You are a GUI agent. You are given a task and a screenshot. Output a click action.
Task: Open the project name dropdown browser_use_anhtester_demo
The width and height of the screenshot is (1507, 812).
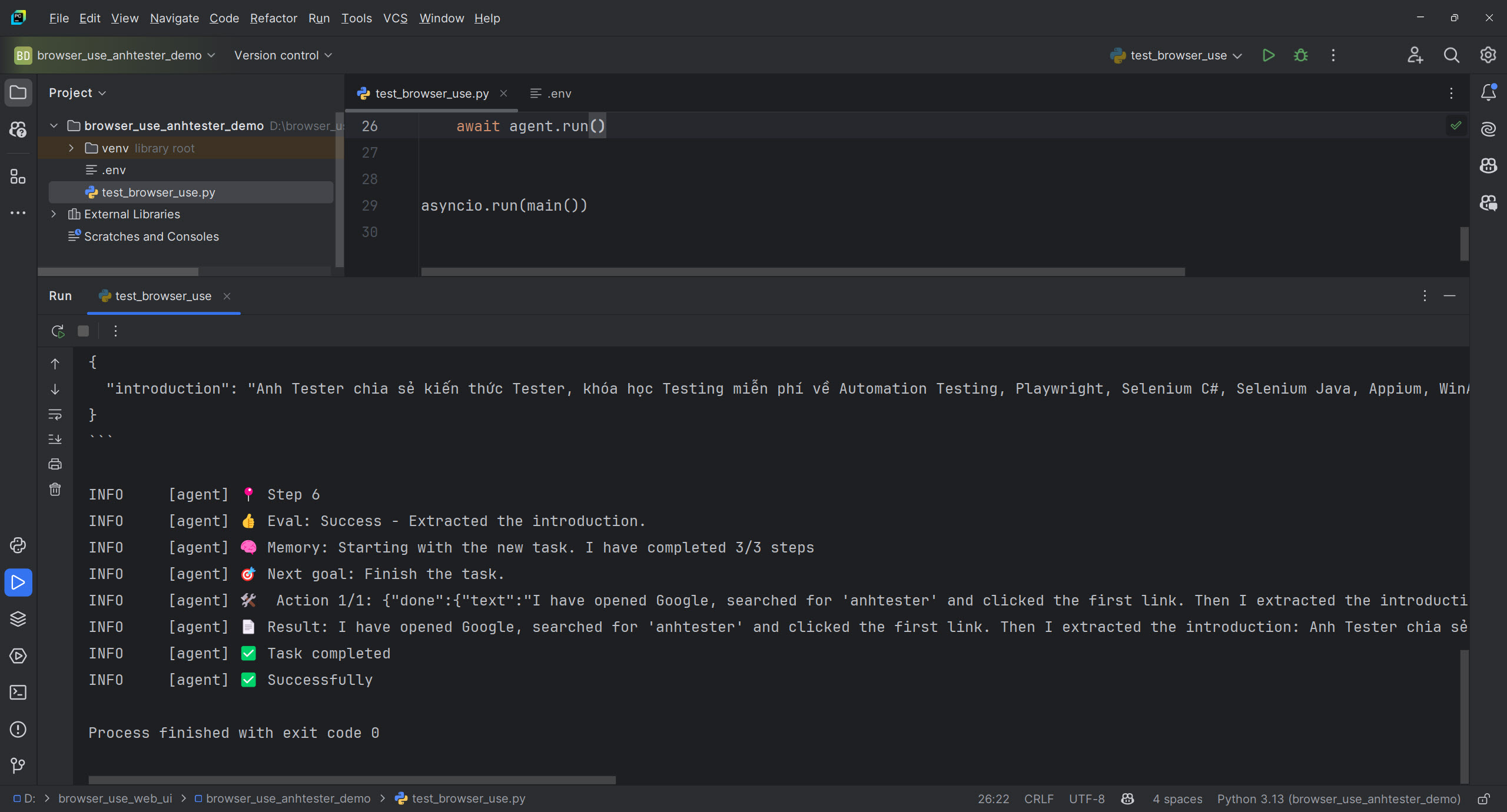[x=115, y=55]
